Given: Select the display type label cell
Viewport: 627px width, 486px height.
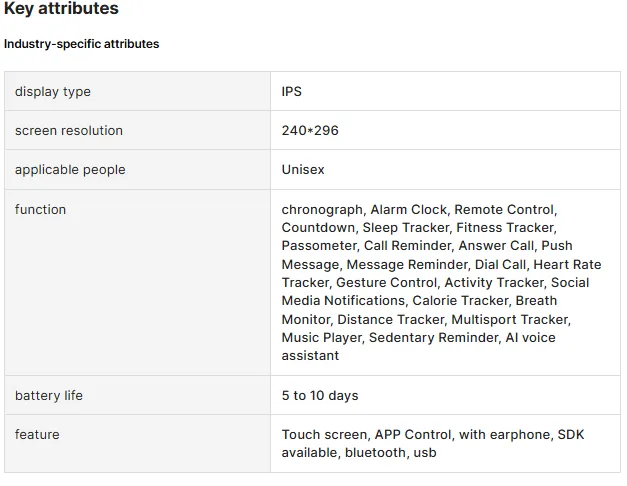Looking at the screenshot, I should (53, 92).
